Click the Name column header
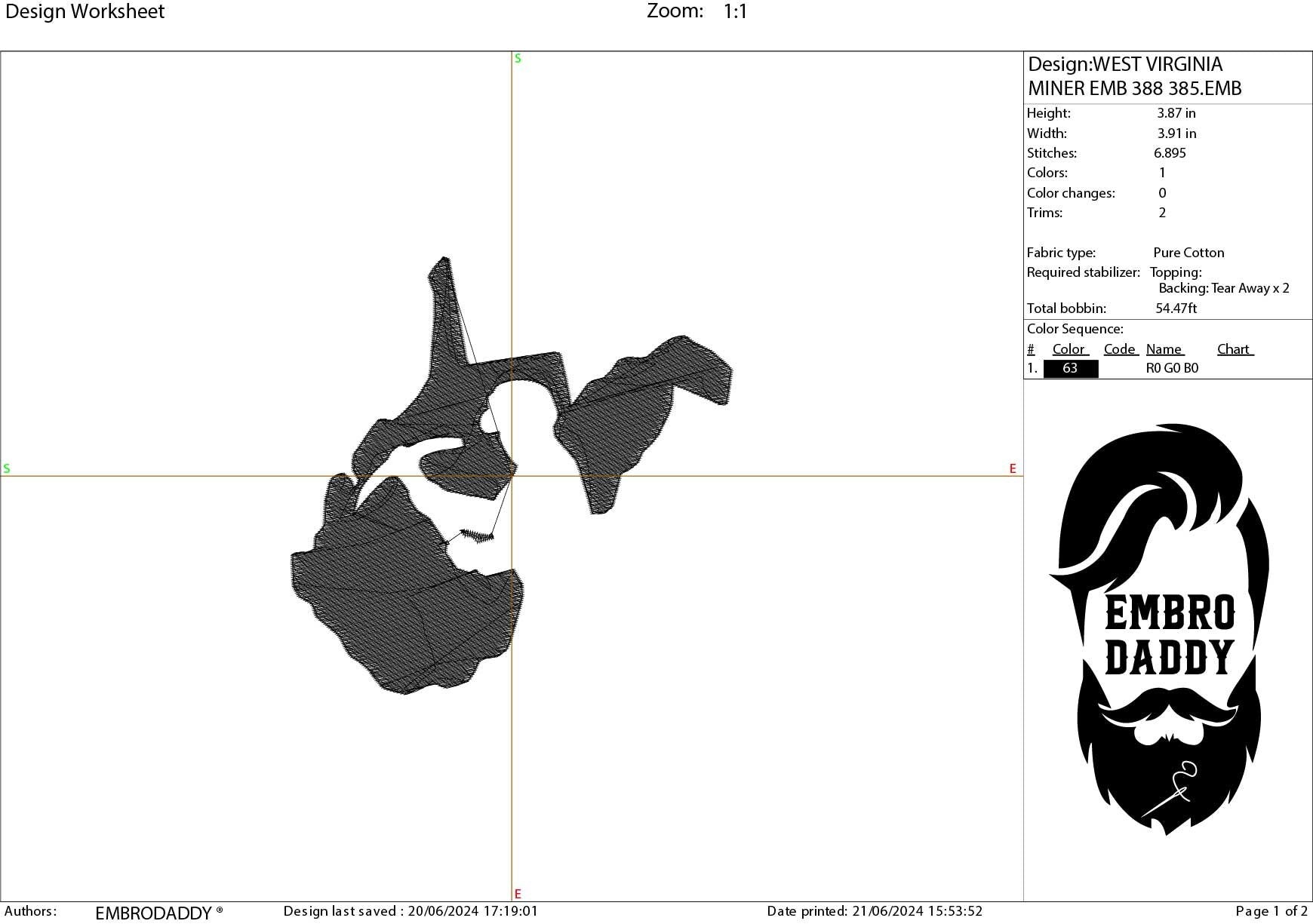The image size is (1313, 924). point(1164,349)
